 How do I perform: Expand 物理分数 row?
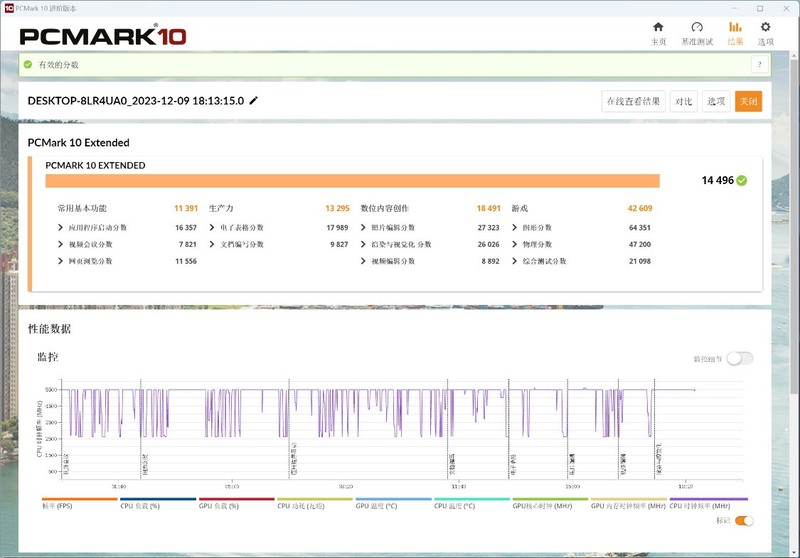(514, 244)
